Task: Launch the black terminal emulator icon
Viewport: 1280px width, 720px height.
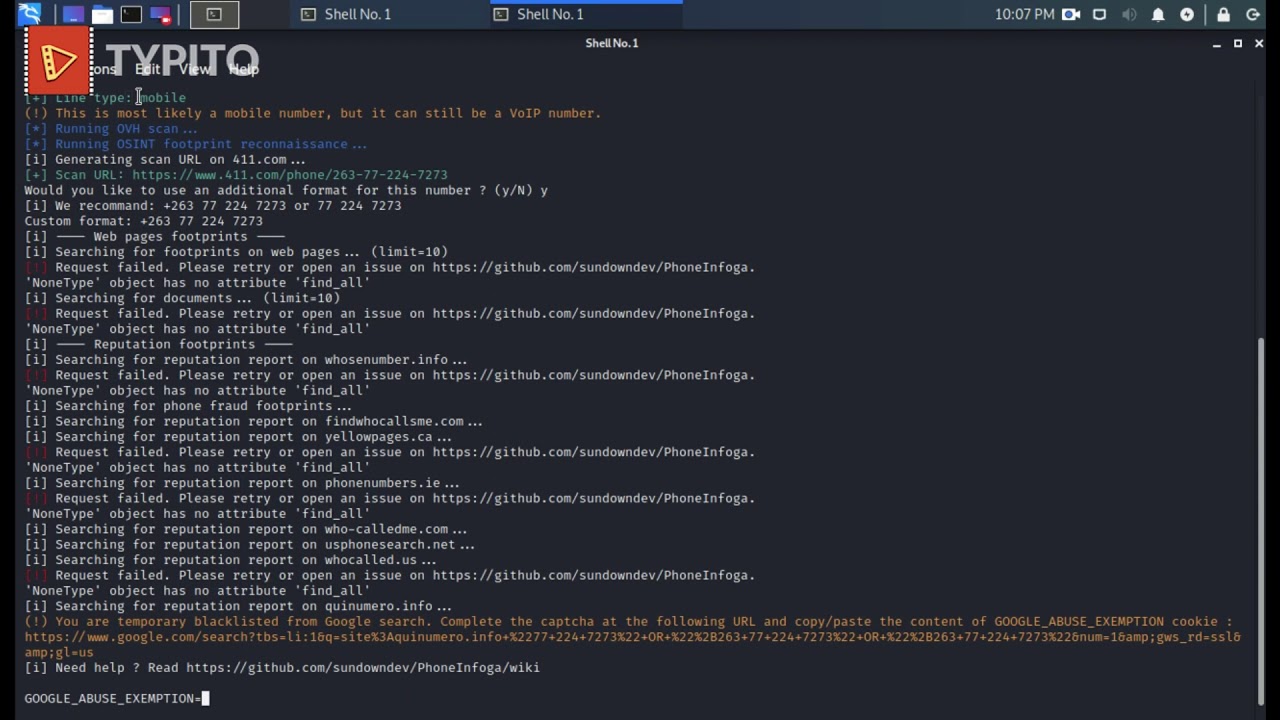Action: click(131, 14)
